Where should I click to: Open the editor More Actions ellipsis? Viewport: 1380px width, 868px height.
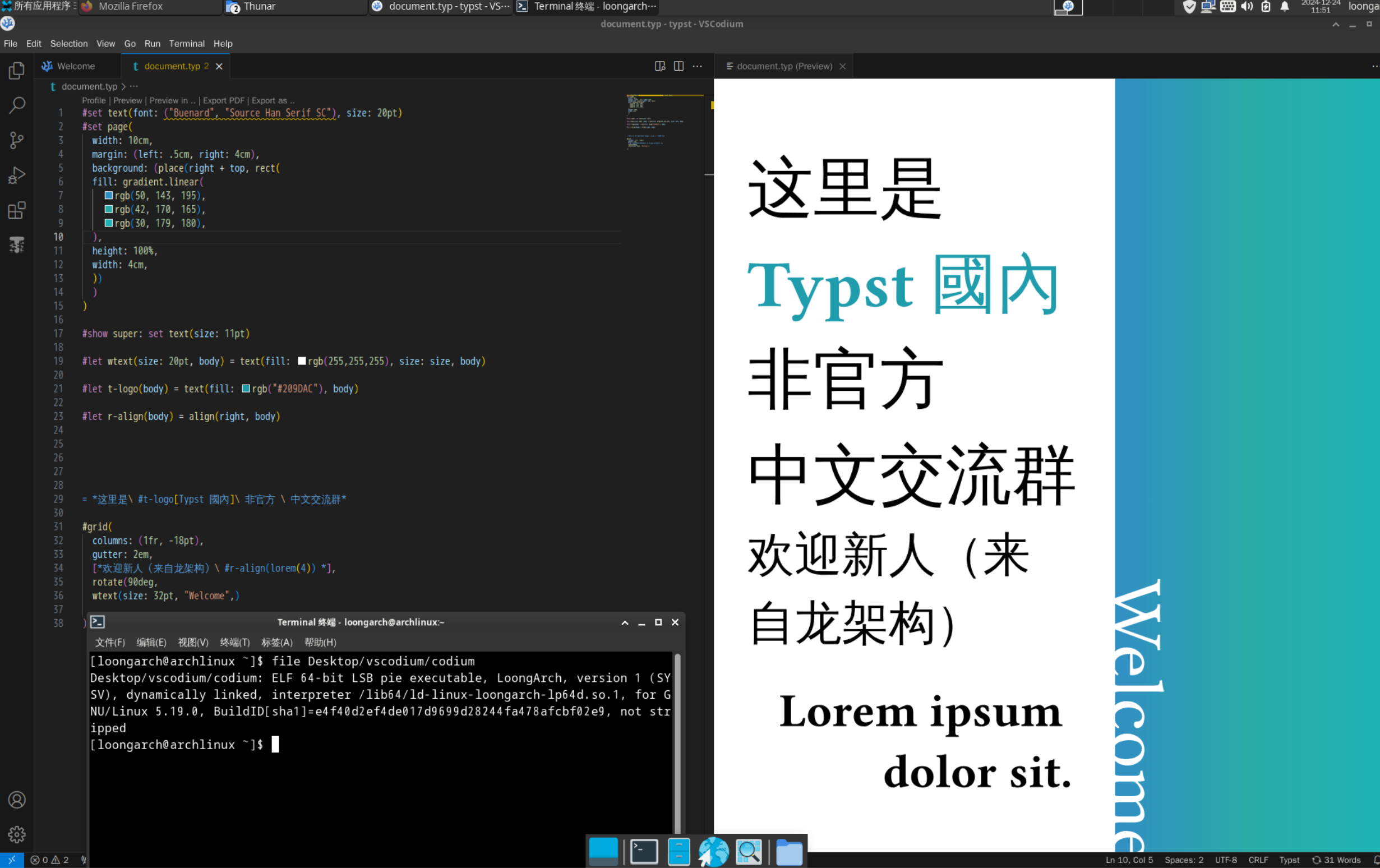pyautogui.click(x=698, y=67)
